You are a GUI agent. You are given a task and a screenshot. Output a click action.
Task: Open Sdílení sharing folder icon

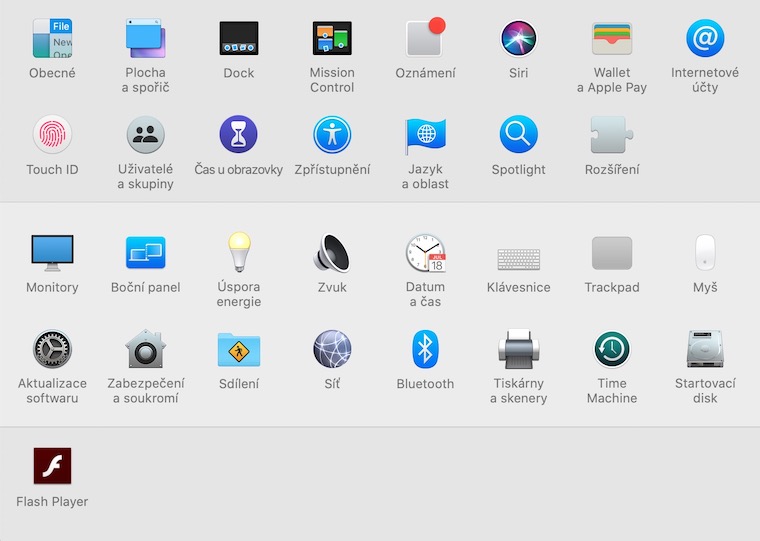(238, 350)
